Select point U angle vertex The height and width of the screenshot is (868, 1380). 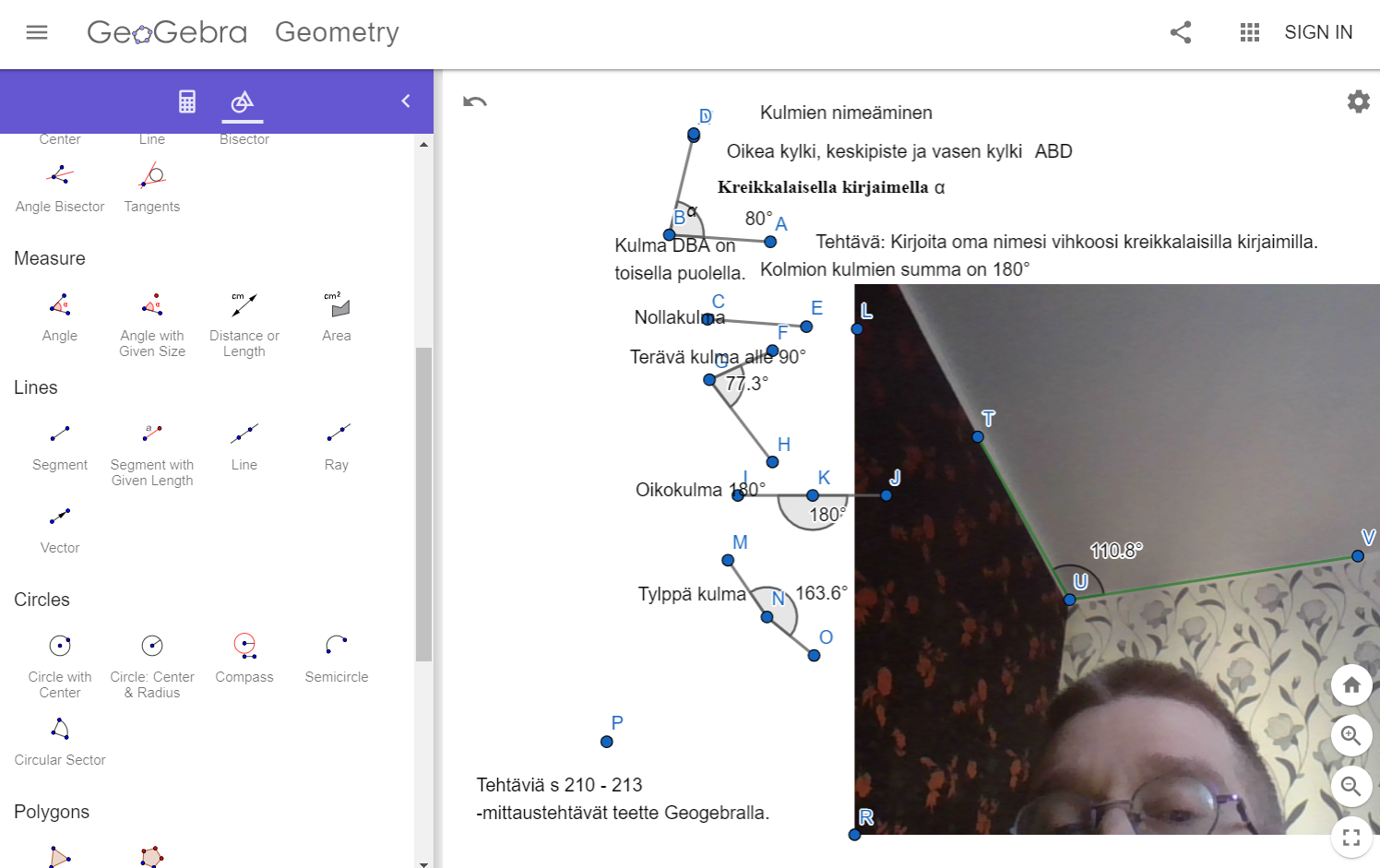pyautogui.click(x=1070, y=600)
